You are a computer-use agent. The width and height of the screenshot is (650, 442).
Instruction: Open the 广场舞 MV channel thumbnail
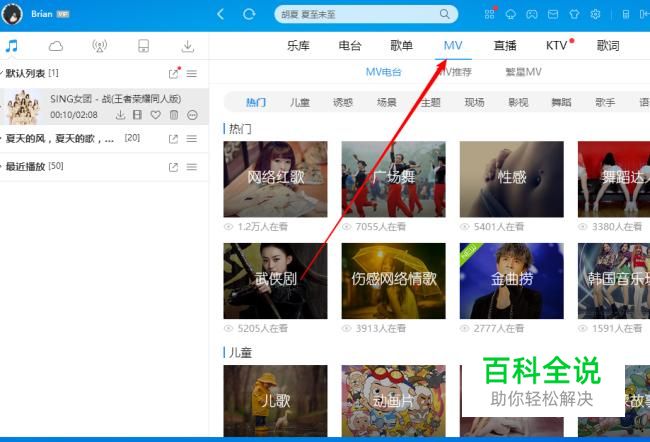click(x=393, y=179)
